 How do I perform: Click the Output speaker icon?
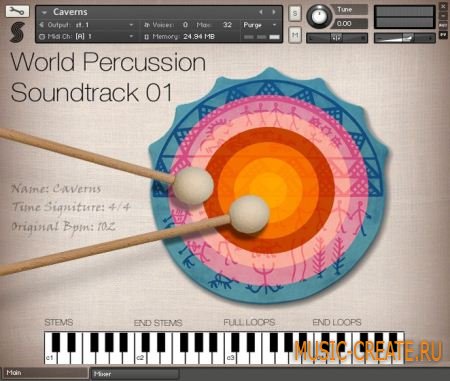pyautogui.click(x=42, y=25)
